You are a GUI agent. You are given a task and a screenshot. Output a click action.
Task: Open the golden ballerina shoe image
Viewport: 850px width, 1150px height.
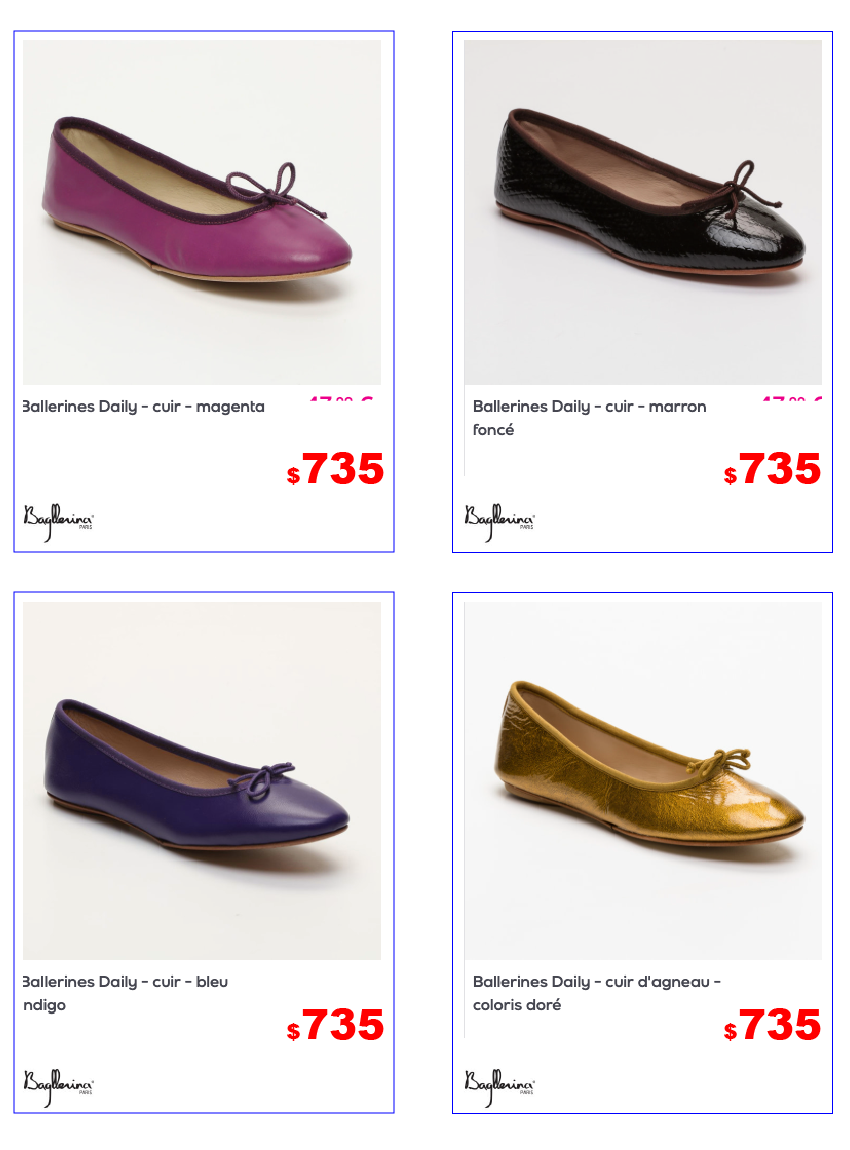[643, 780]
